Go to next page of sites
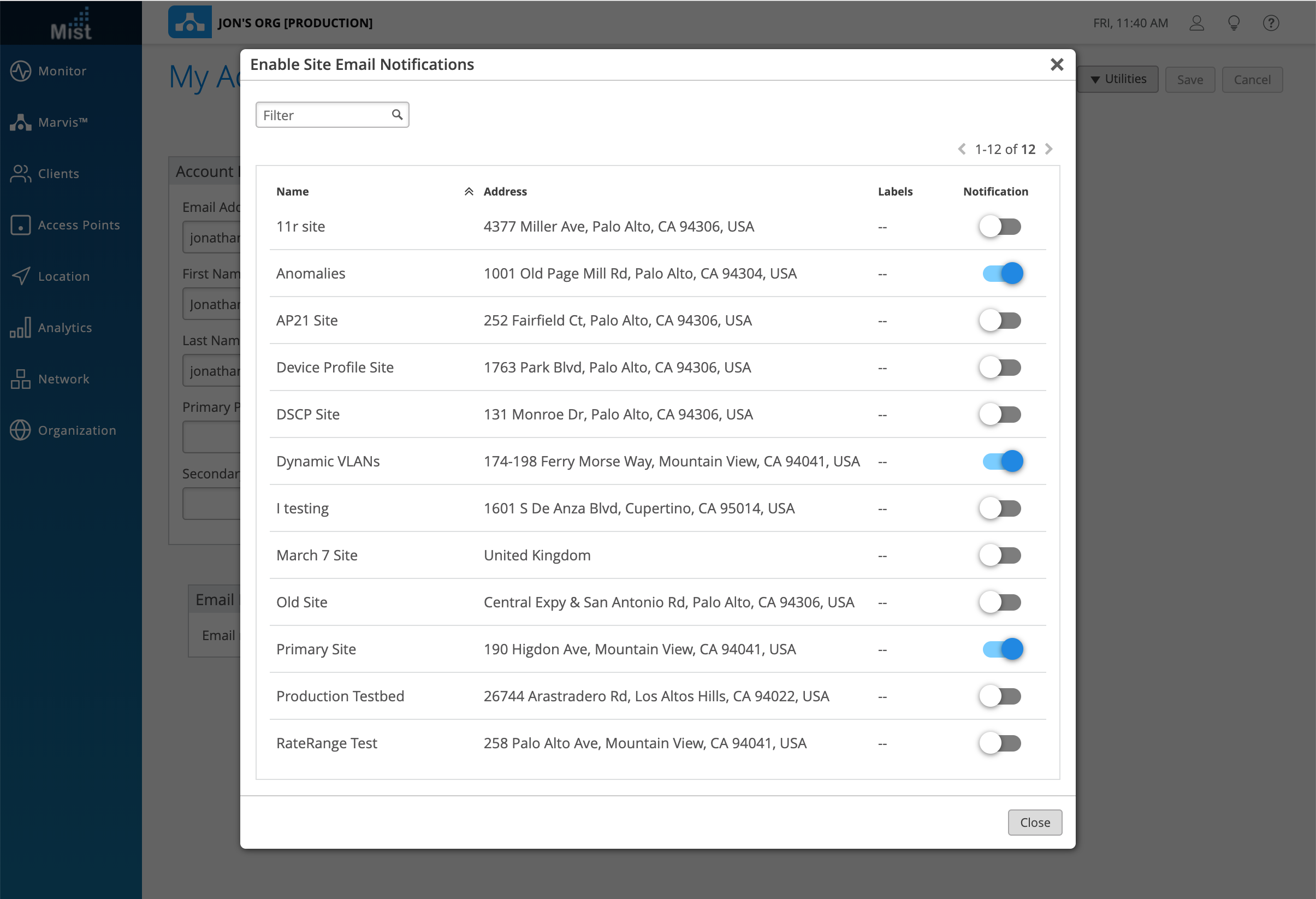This screenshot has width=1316, height=899. click(1049, 149)
